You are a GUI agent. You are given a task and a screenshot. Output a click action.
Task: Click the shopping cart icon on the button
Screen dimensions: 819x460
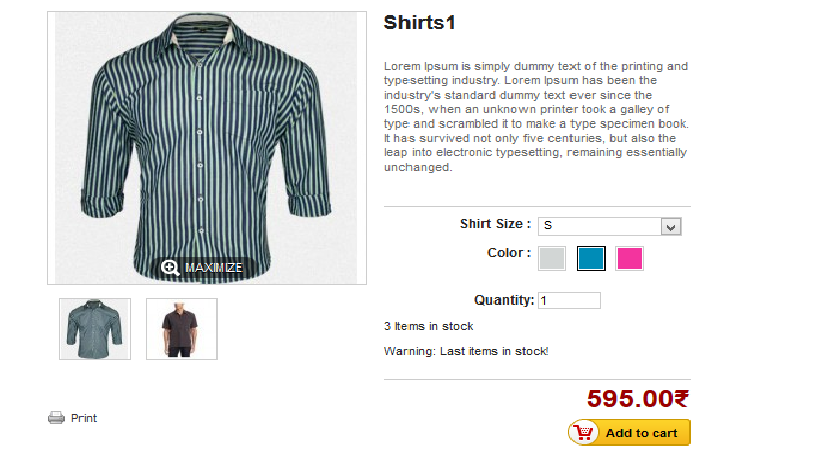584,432
